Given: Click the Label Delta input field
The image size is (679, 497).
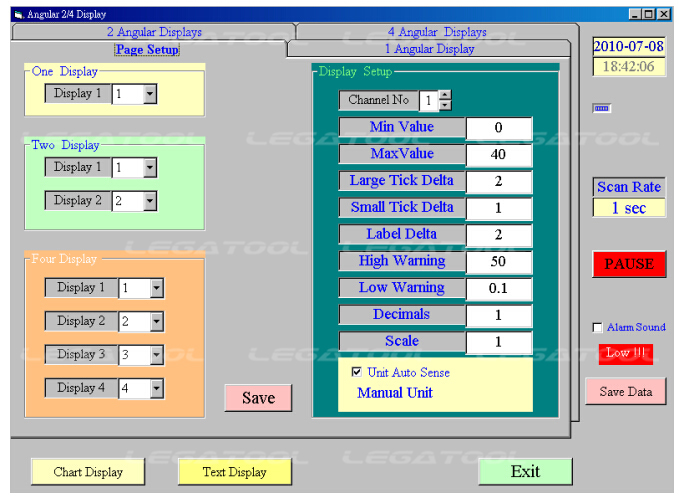Looking at the screenshot, I should (498, 235).
